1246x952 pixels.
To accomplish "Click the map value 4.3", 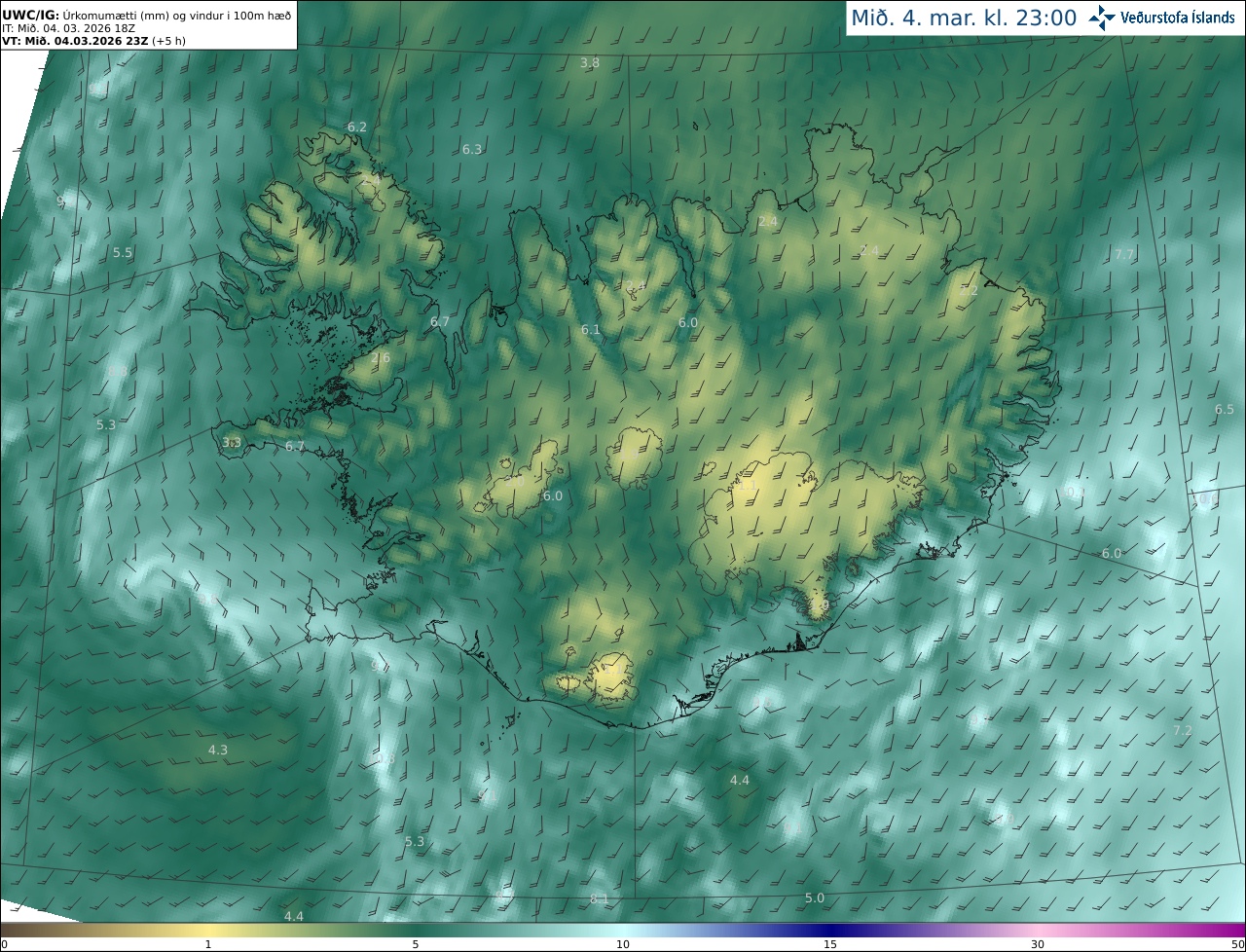I will pos(218,750).
